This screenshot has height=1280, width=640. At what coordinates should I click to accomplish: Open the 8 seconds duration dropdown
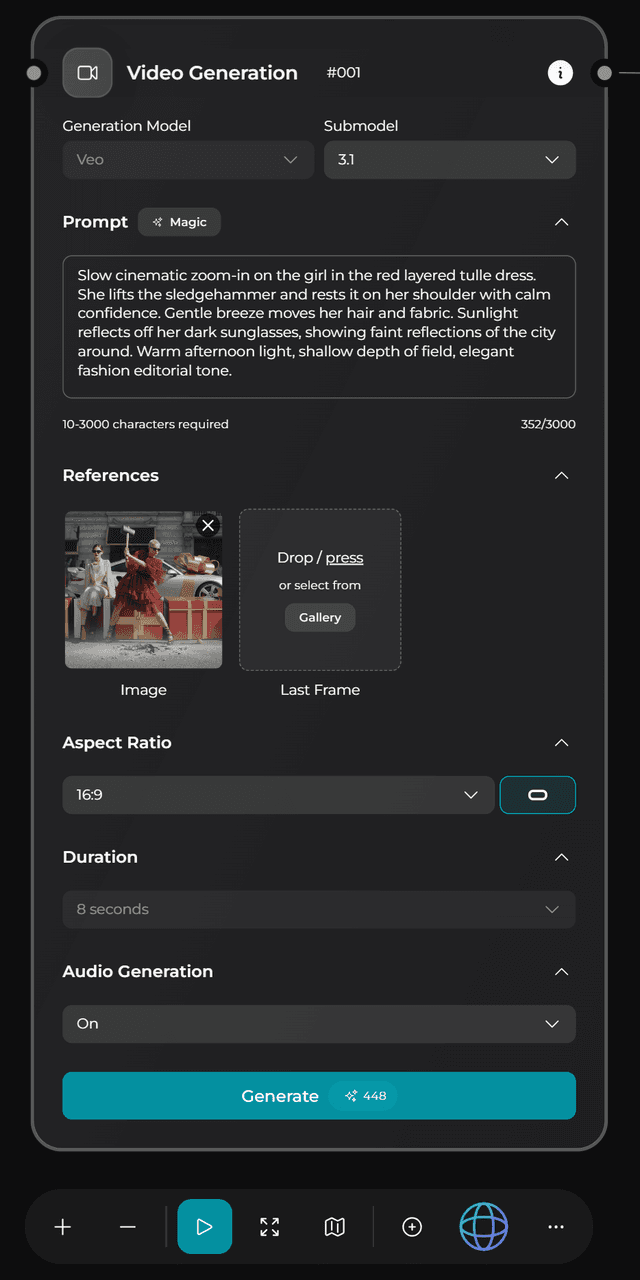click(319, 909)
